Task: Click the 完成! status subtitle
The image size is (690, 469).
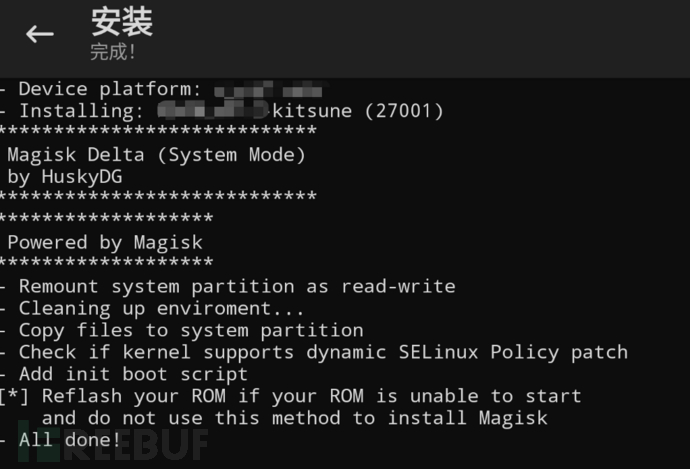Action: pos(113,51)
